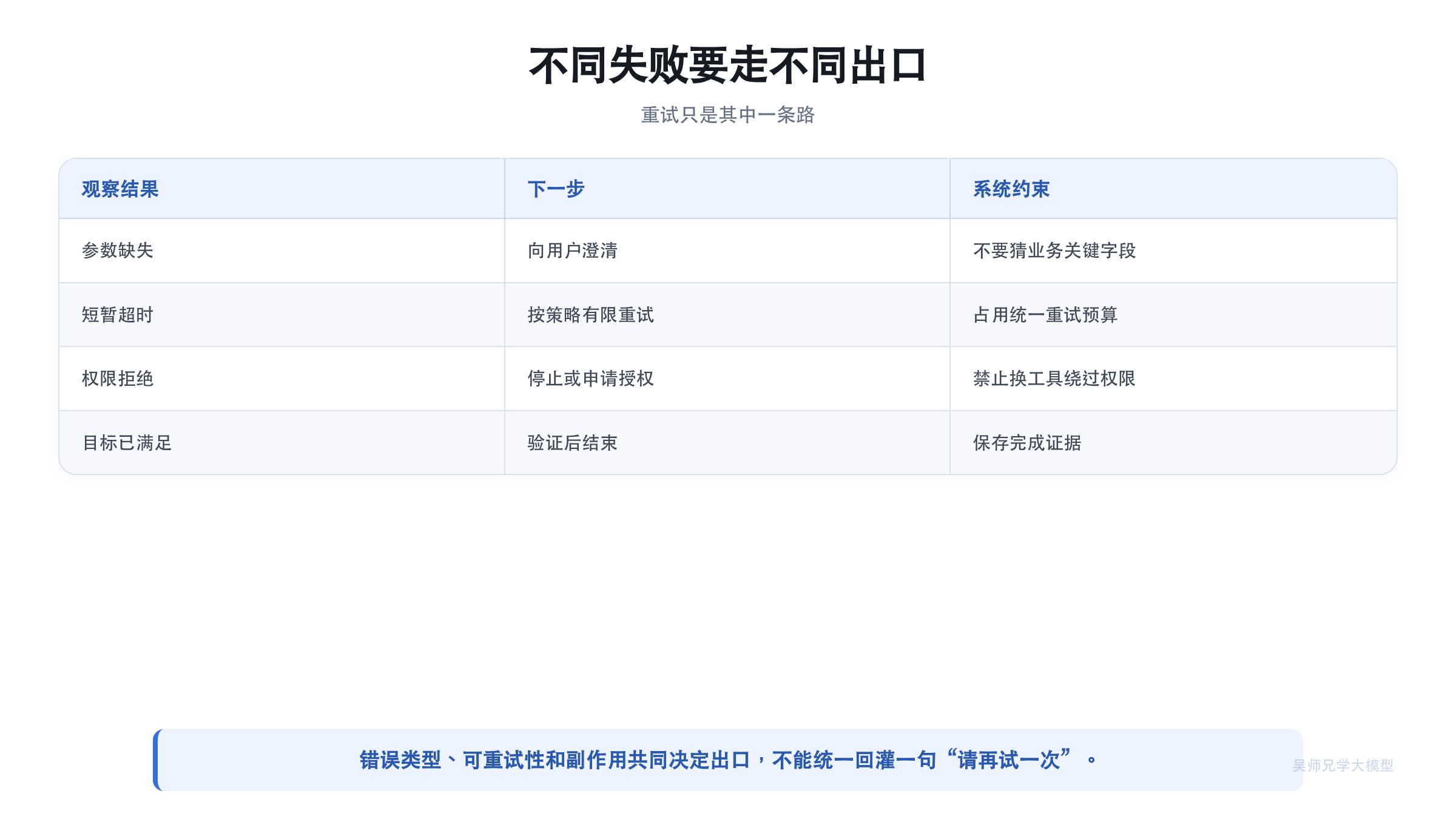
Task: Select the 占用统一重试预算 cell
Action: pos(1173,315)
